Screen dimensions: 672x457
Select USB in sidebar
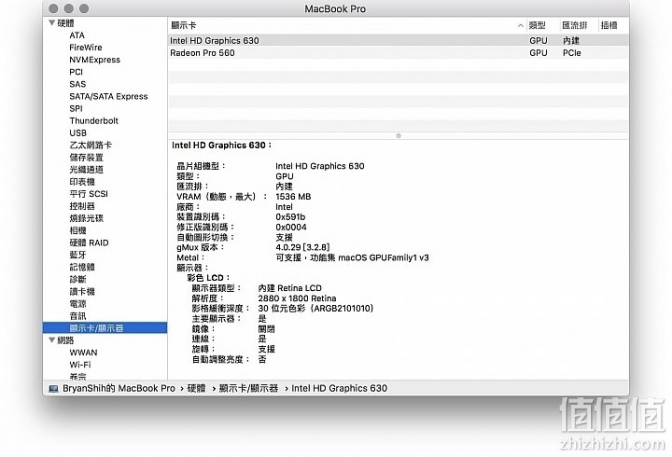click(x=78, y=133)
